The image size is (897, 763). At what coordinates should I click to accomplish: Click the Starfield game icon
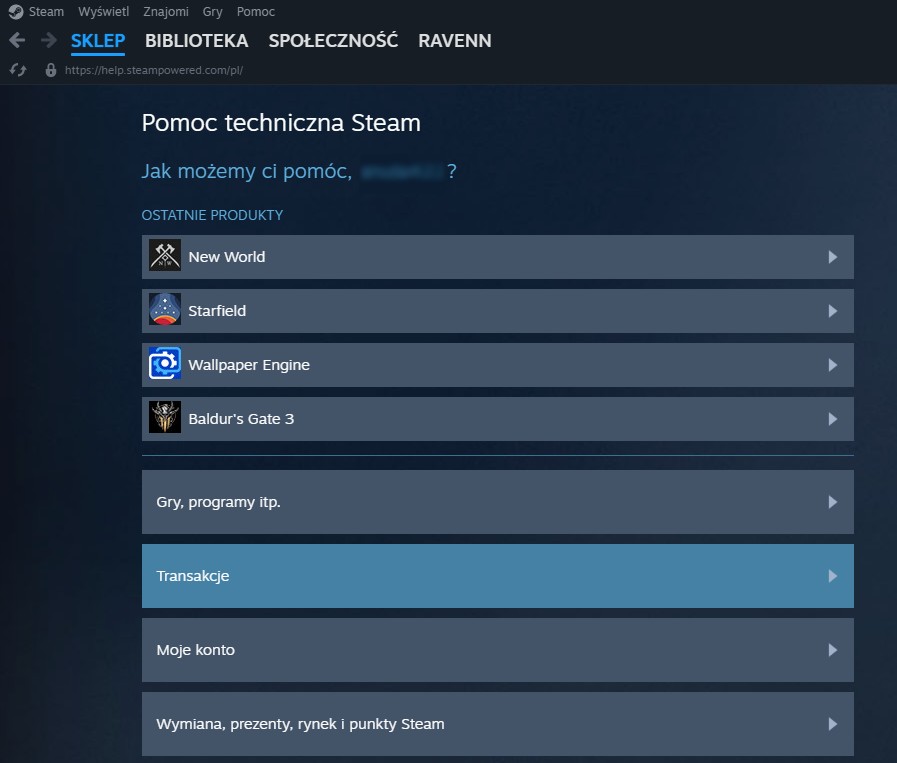(165, 309)
